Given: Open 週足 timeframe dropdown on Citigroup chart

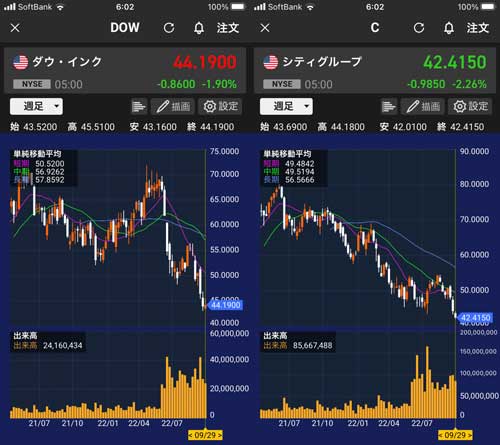Looking at the screenshot, I should click(286, 106).
